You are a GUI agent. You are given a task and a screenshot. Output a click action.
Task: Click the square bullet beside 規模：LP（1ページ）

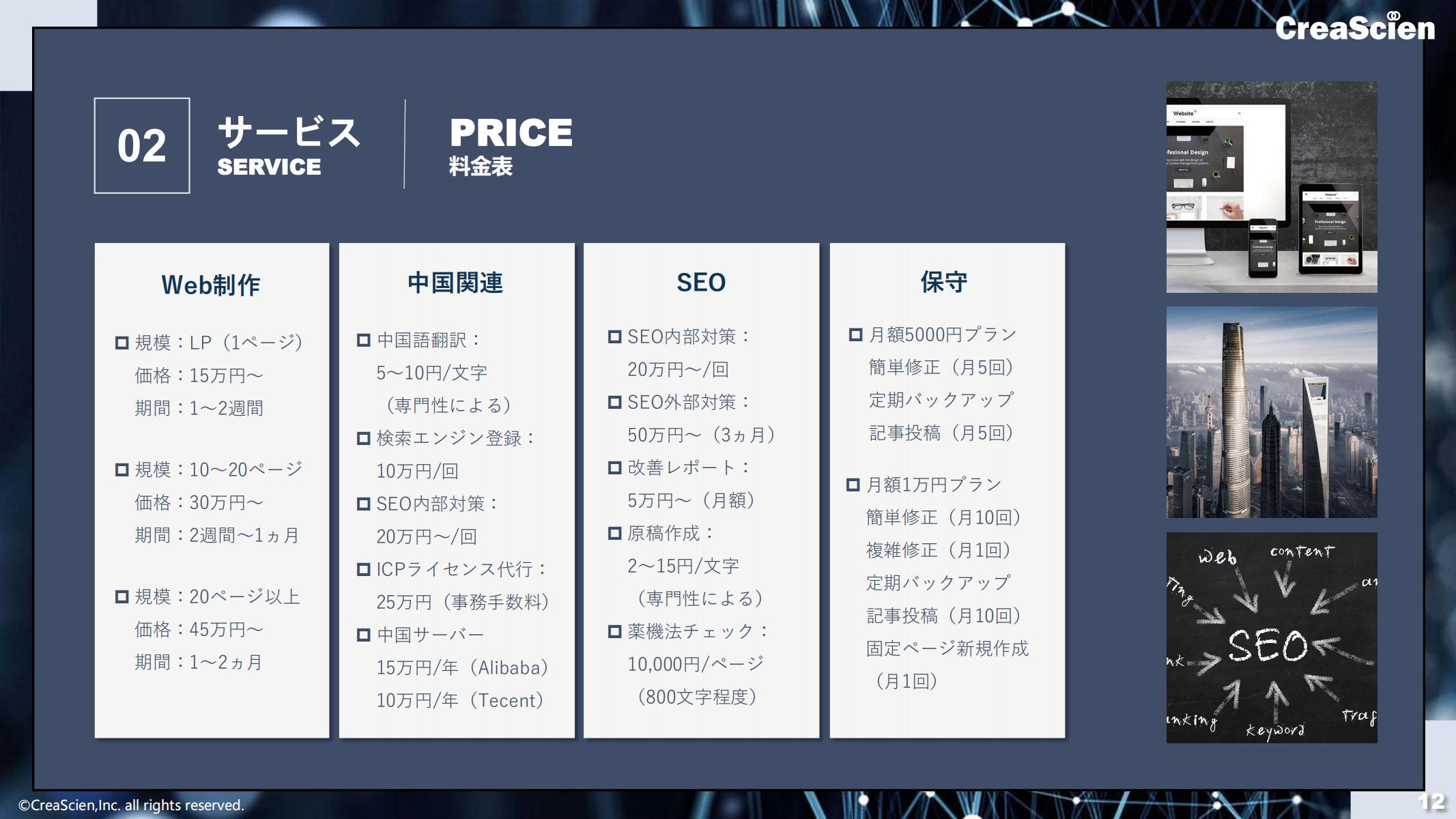[122, 343]
